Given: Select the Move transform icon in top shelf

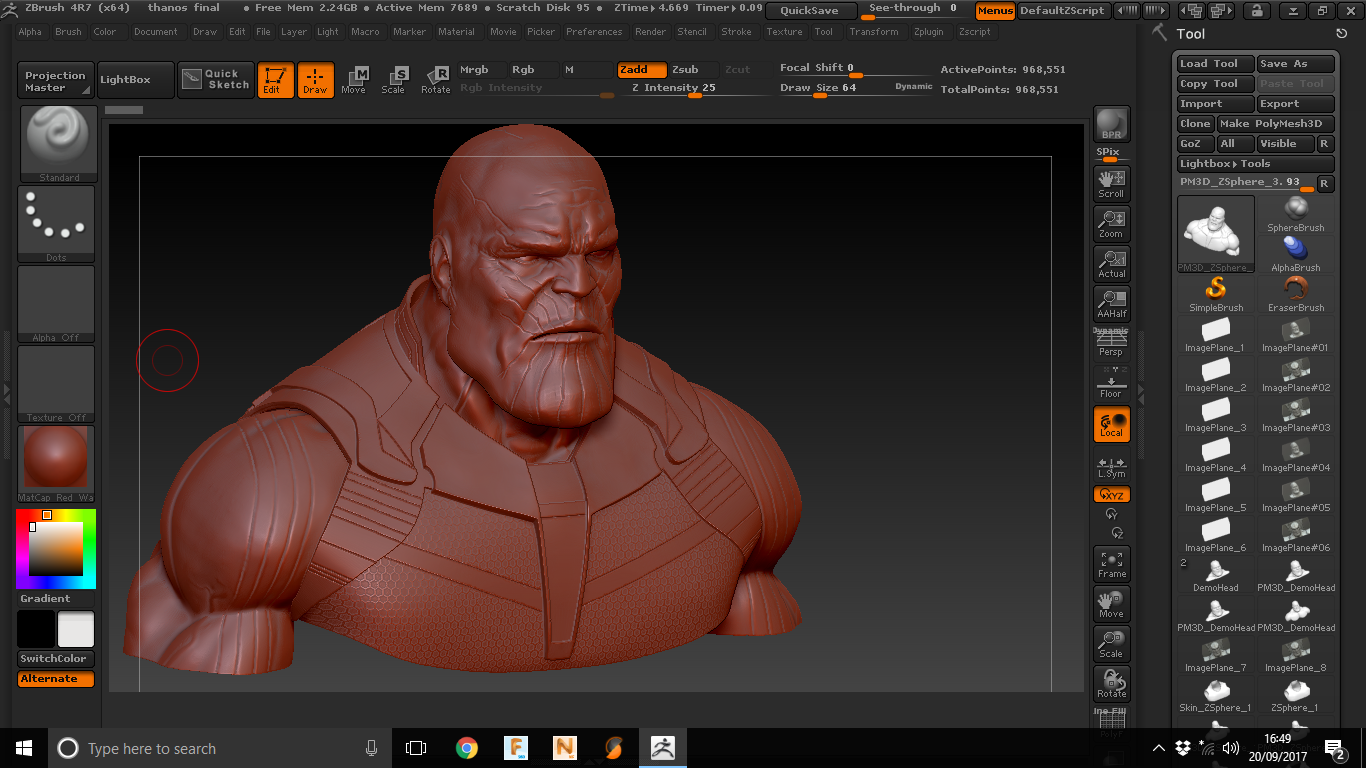Looking at the screenshot, I should pyautogui.click(x=354, y=80).
